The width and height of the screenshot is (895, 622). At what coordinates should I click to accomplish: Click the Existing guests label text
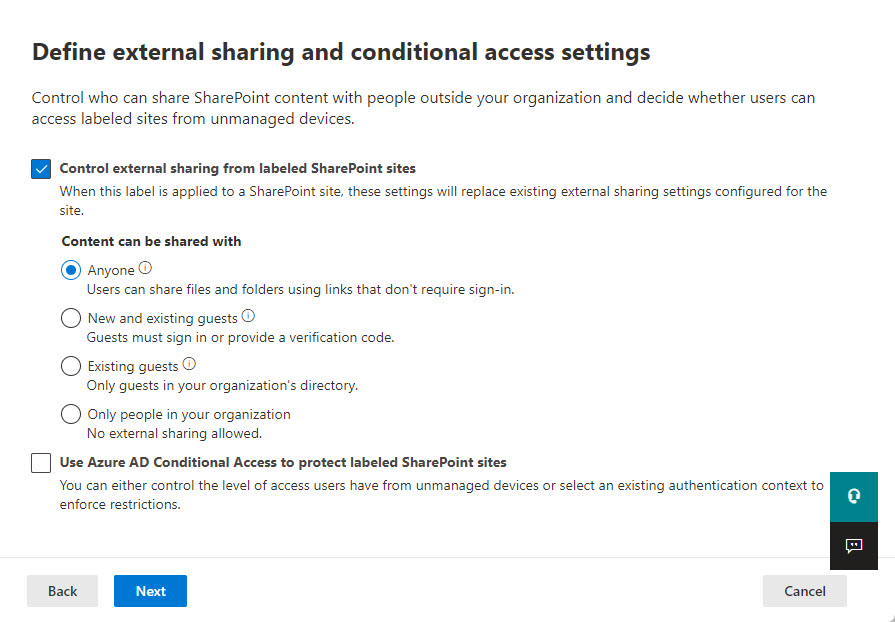click(133, 366)
